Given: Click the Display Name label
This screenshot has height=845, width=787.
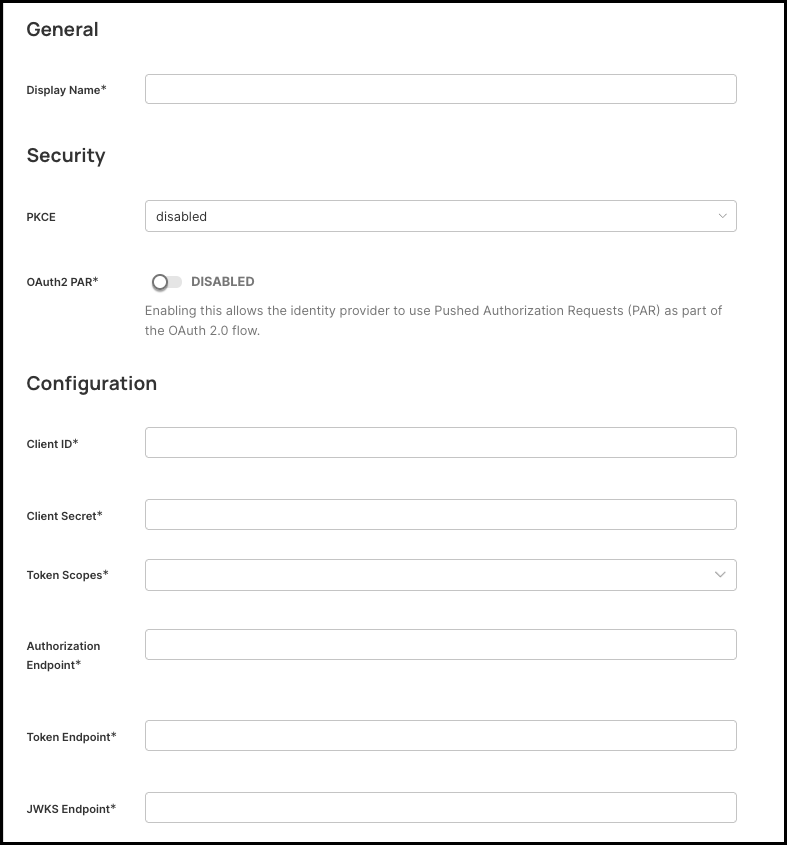Looking at the screenshot, I should 66,90.
